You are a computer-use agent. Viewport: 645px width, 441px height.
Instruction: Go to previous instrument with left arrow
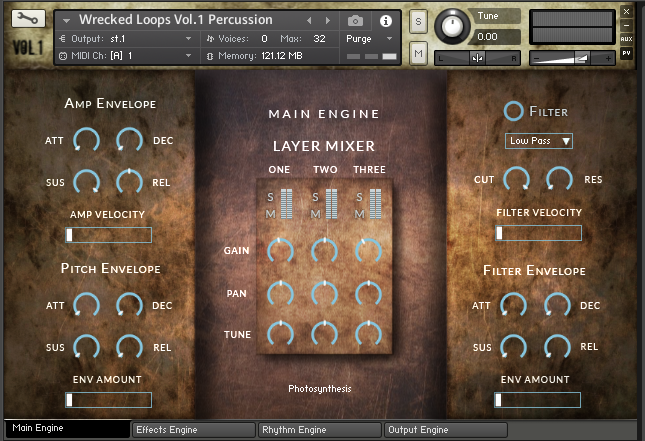coord(309,20)
